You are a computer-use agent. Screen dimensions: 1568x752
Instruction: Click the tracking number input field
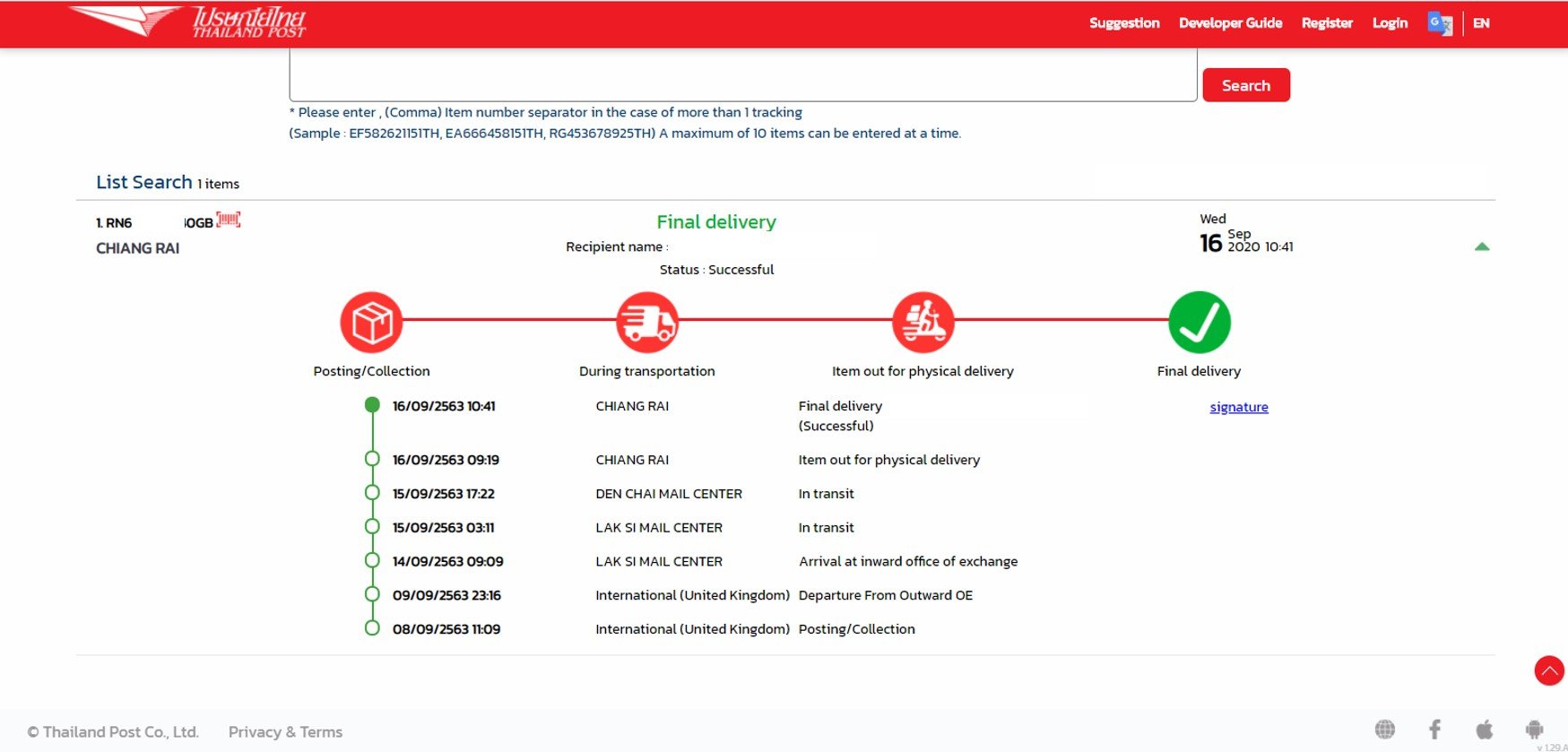point(742,76)
